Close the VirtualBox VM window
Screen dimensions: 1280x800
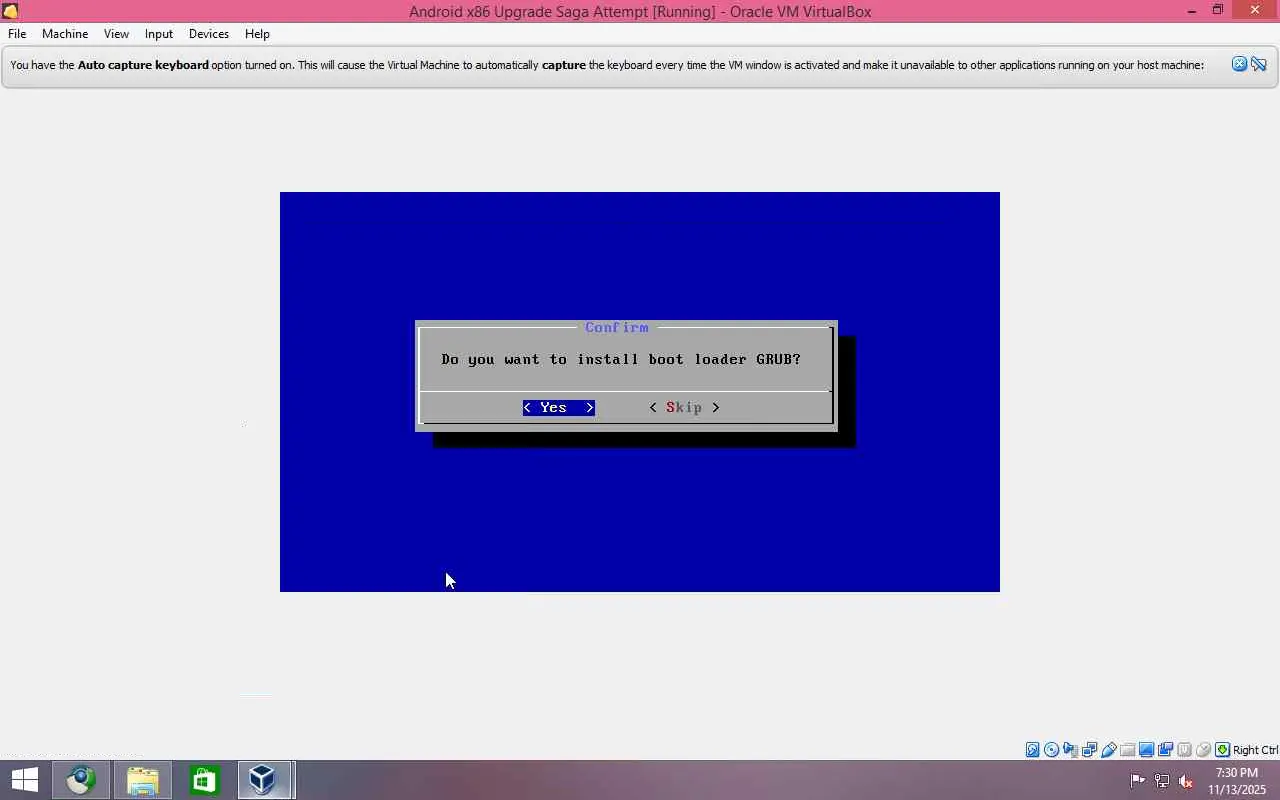coord(1255,10)
